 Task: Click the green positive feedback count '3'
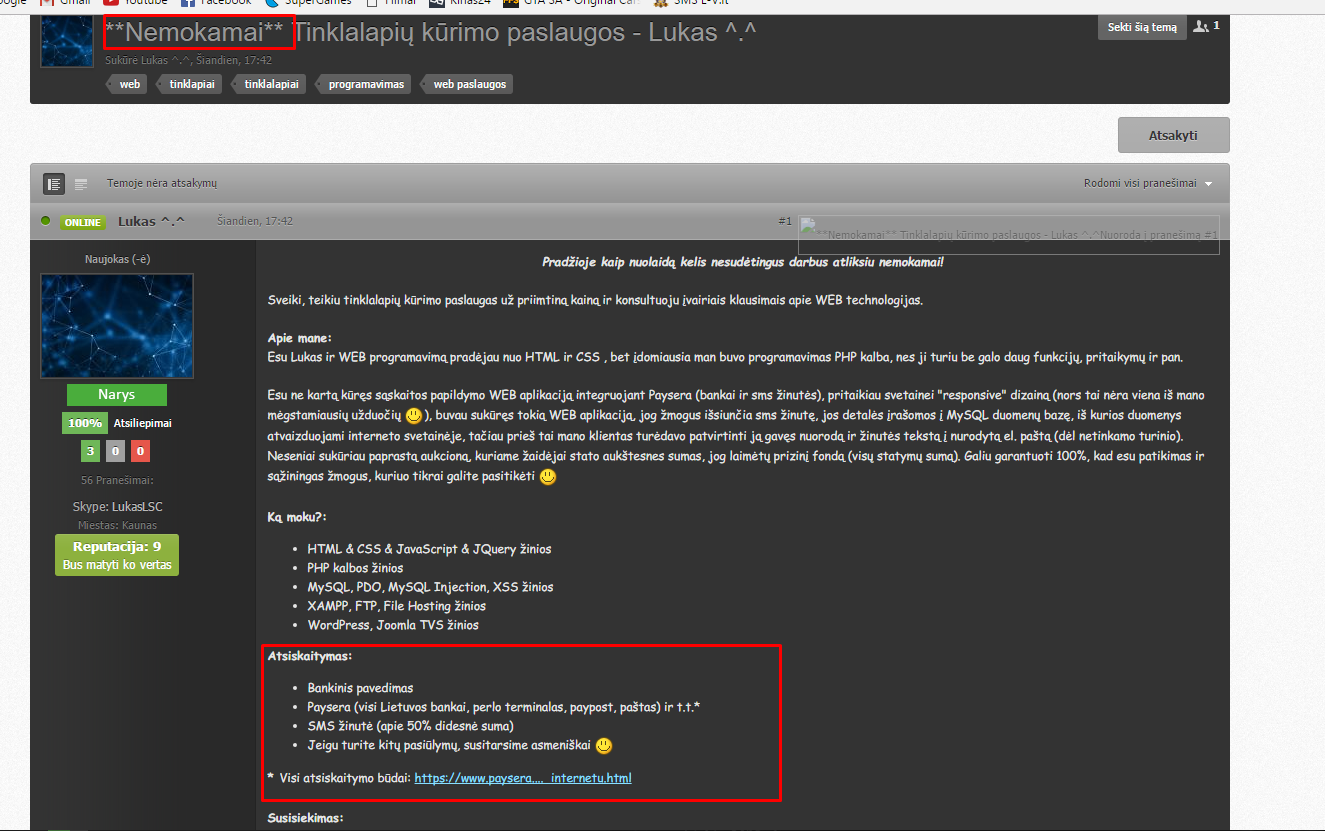tap(90, 452)
